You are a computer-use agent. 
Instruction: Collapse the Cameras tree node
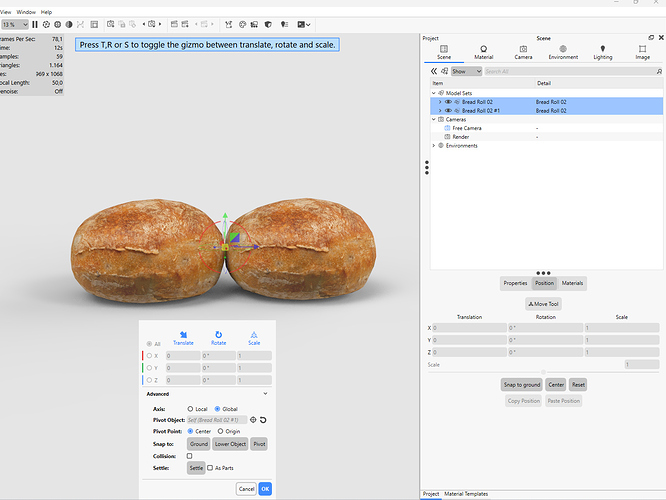[434, 119]
